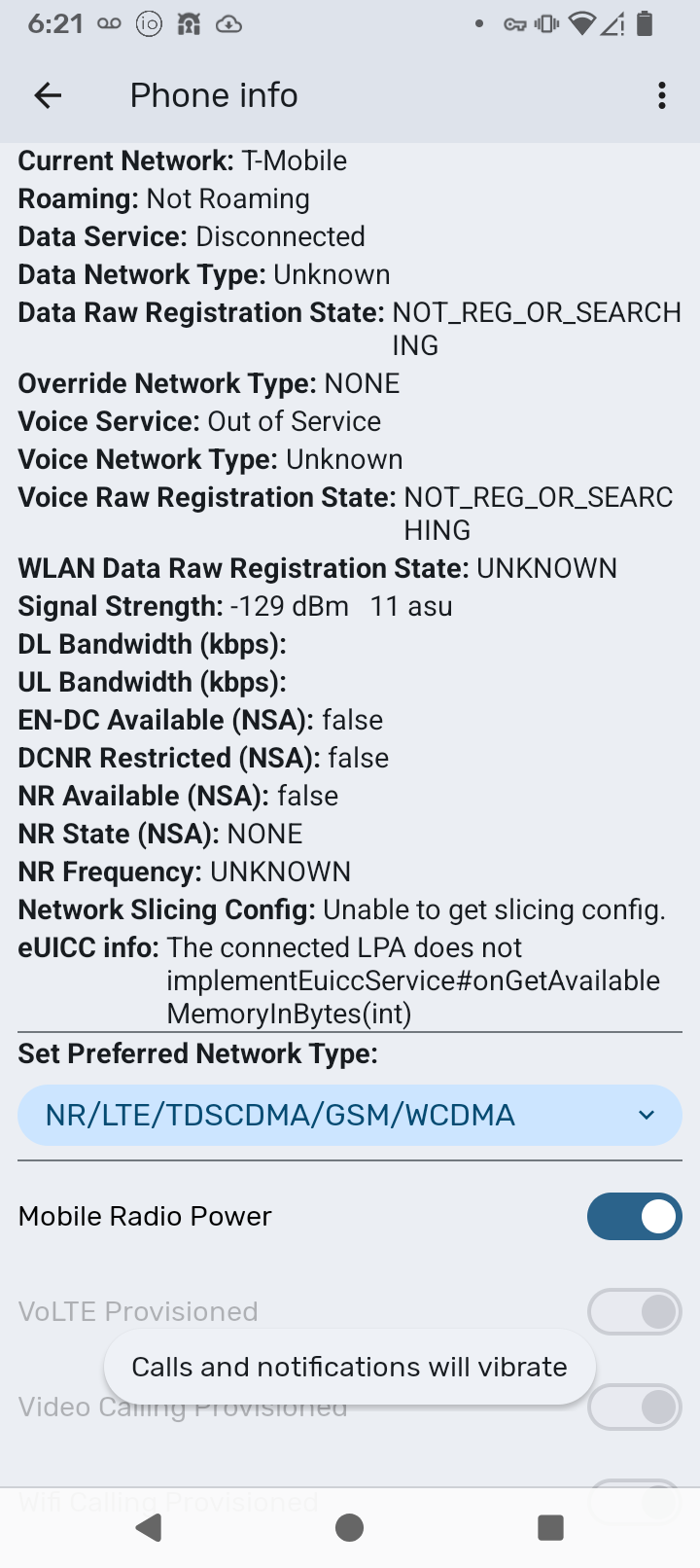Tap the Wi-Fi signal status icon
Viewport: 700px width, 1568px height.
click(581, 24)
